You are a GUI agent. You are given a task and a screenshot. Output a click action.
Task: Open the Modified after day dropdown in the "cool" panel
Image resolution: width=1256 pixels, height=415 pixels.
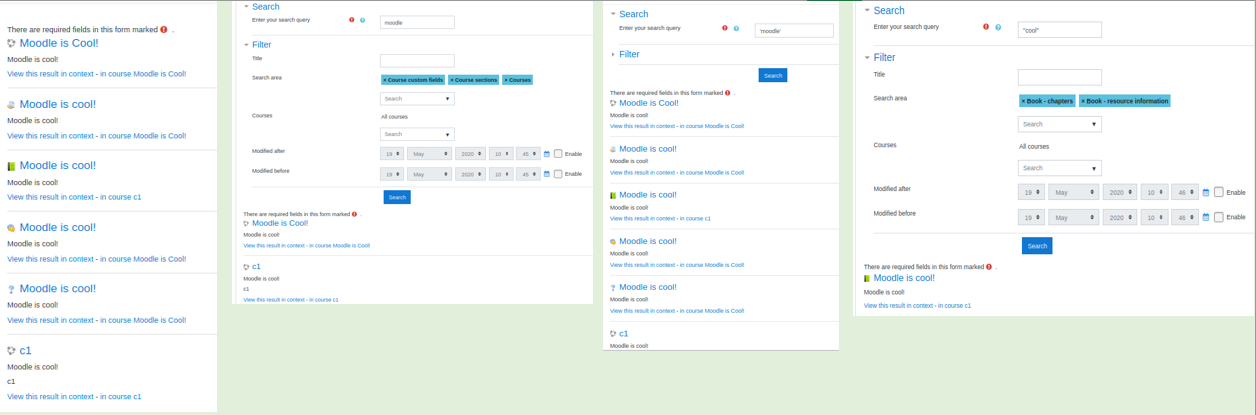[1031, 192]
